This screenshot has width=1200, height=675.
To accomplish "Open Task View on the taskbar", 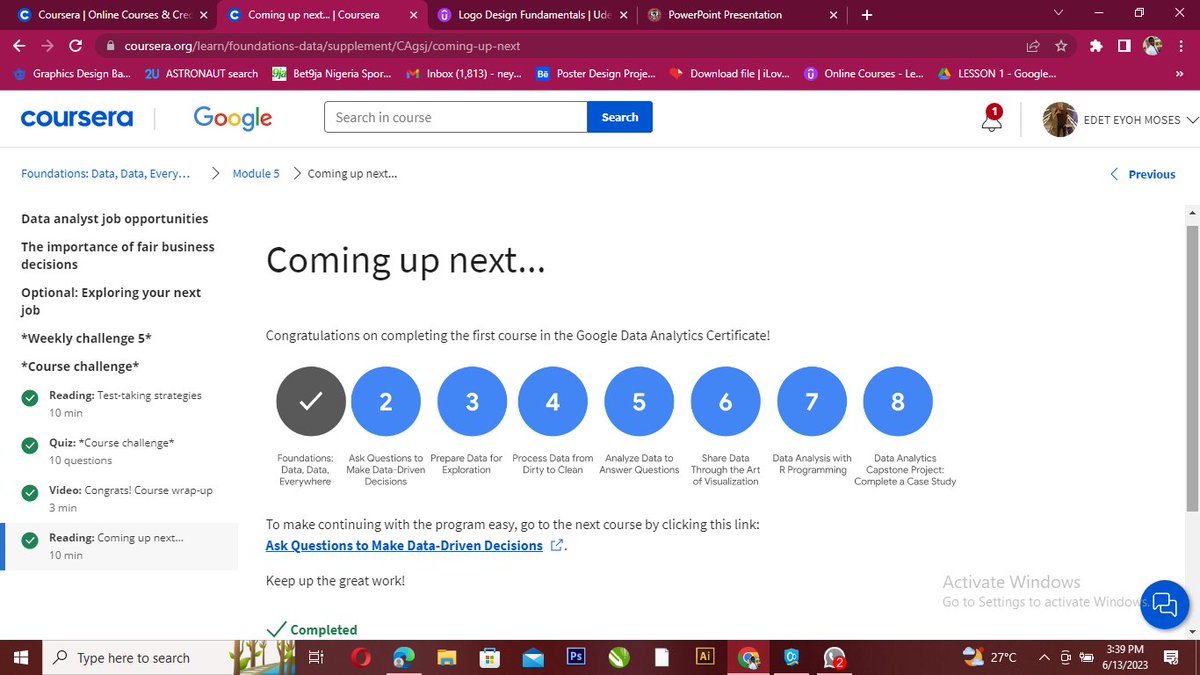I will coord(314,657).
